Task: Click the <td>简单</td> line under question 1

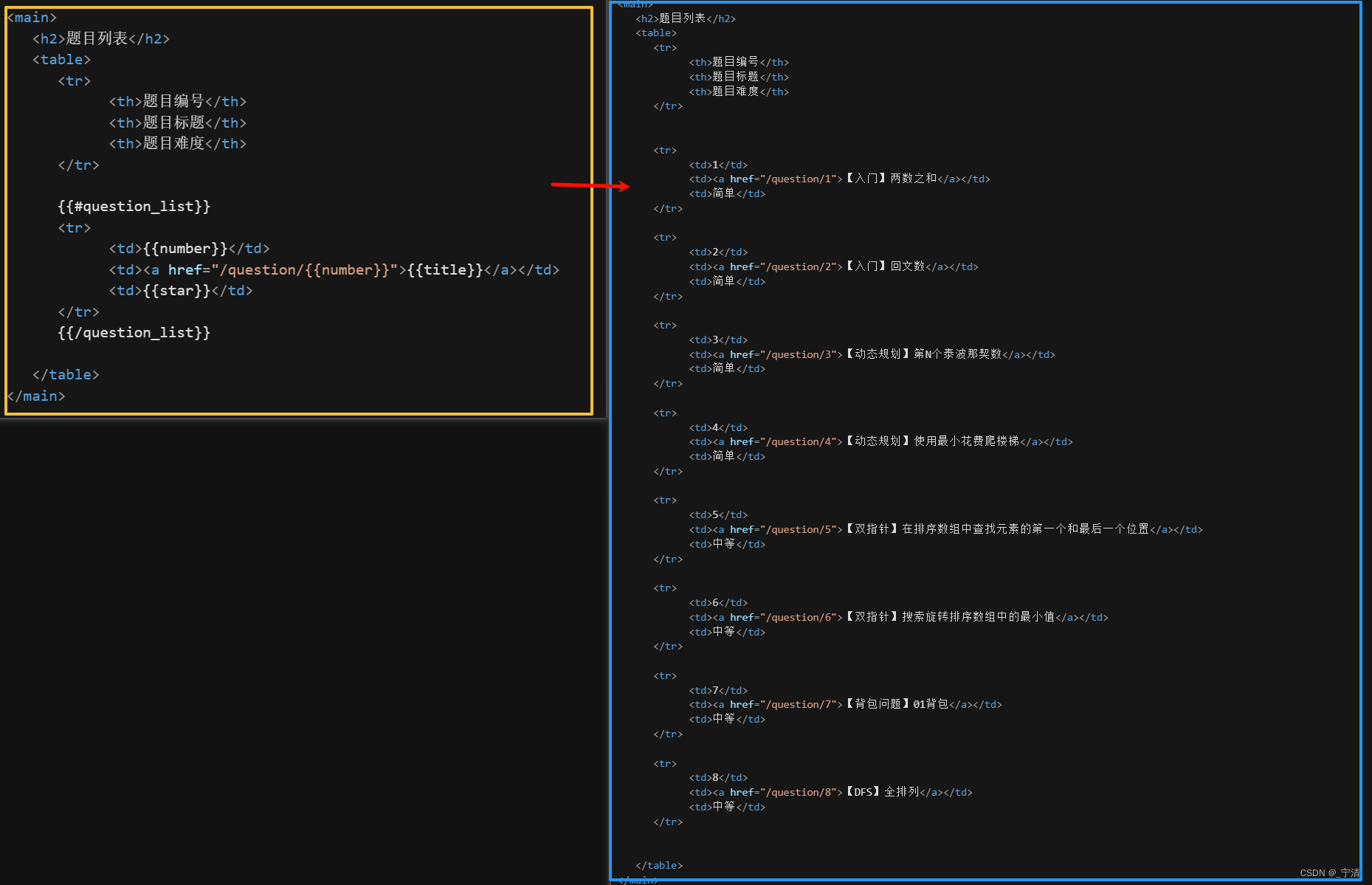Action: [727, 194]
